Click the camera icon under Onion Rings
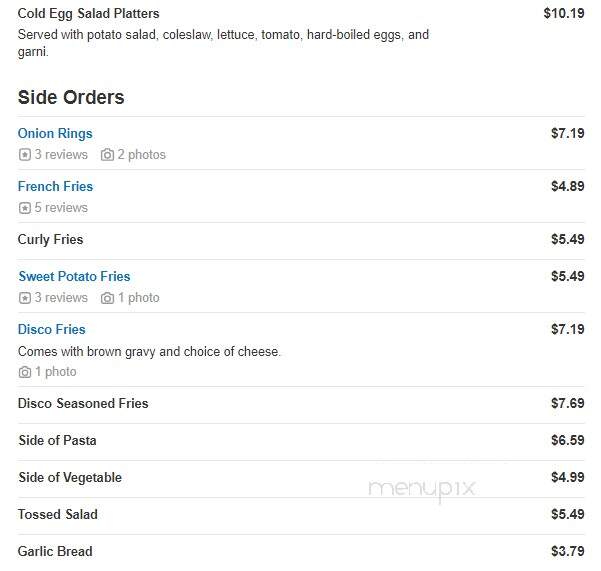Screen dimensions: 601x571 (107, 155)
